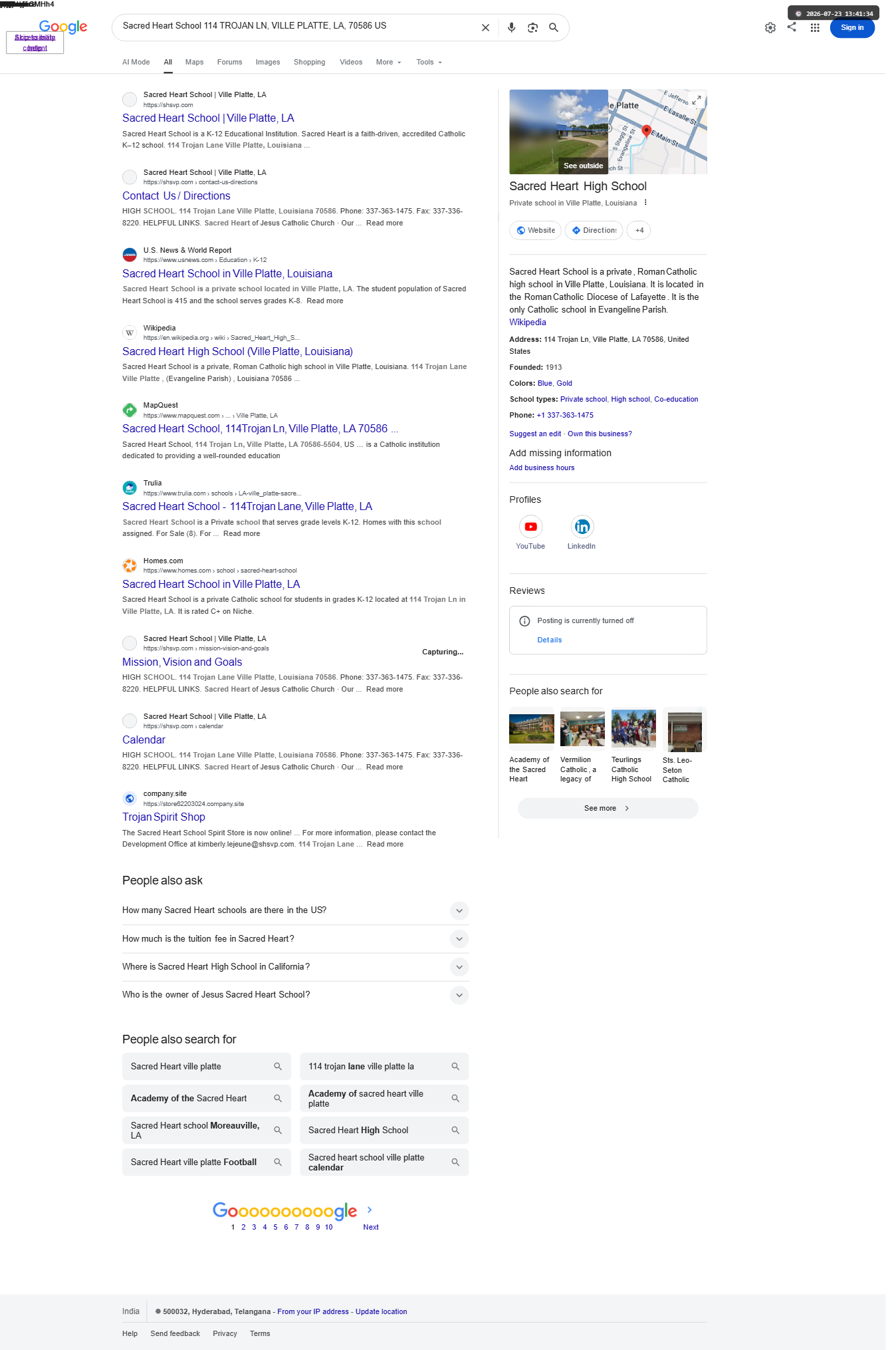Open the Tools dropdown
The height and width of the screenshot is (1350, 896).
429,63
